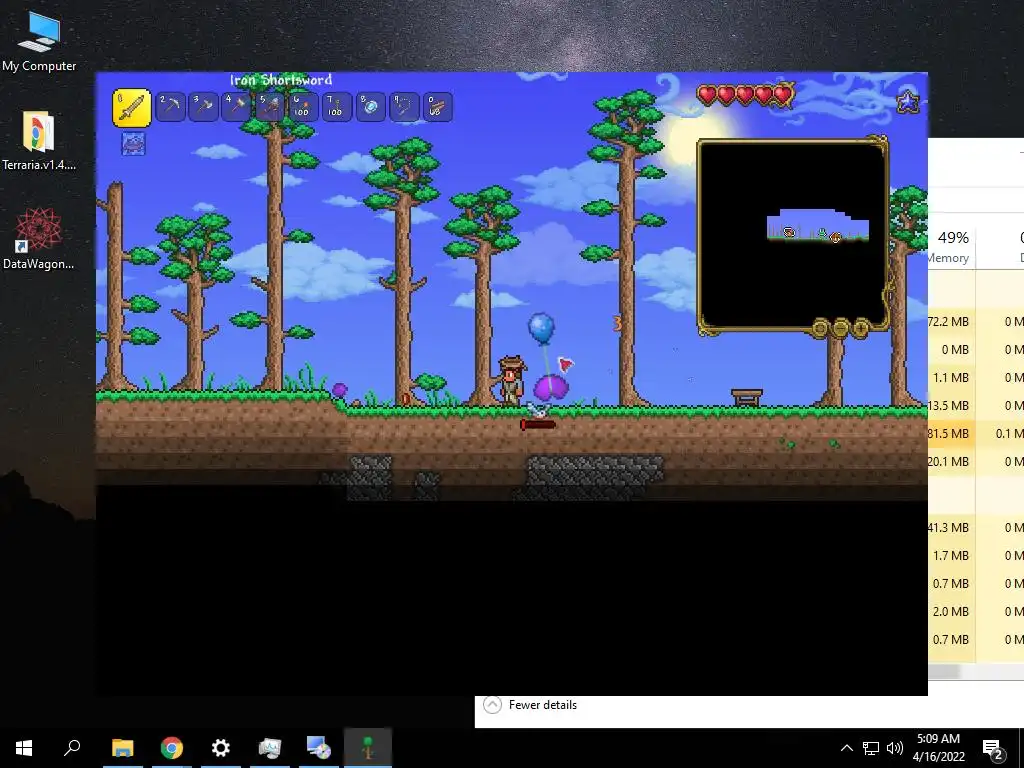
Task: Click the blue balloon above the slime
Action: tap(541, 328)
